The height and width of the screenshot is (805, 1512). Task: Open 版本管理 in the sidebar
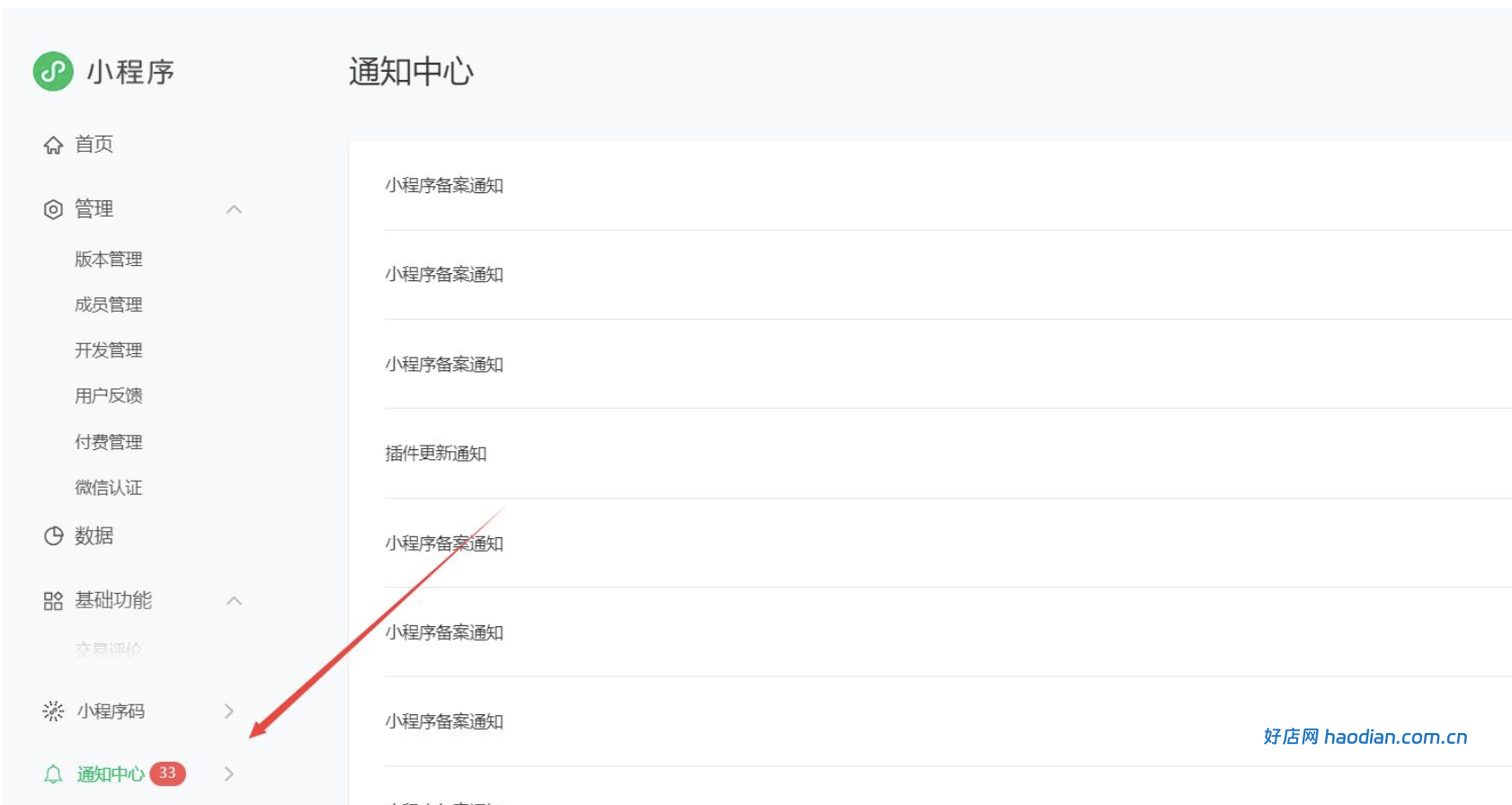point(109,260)
